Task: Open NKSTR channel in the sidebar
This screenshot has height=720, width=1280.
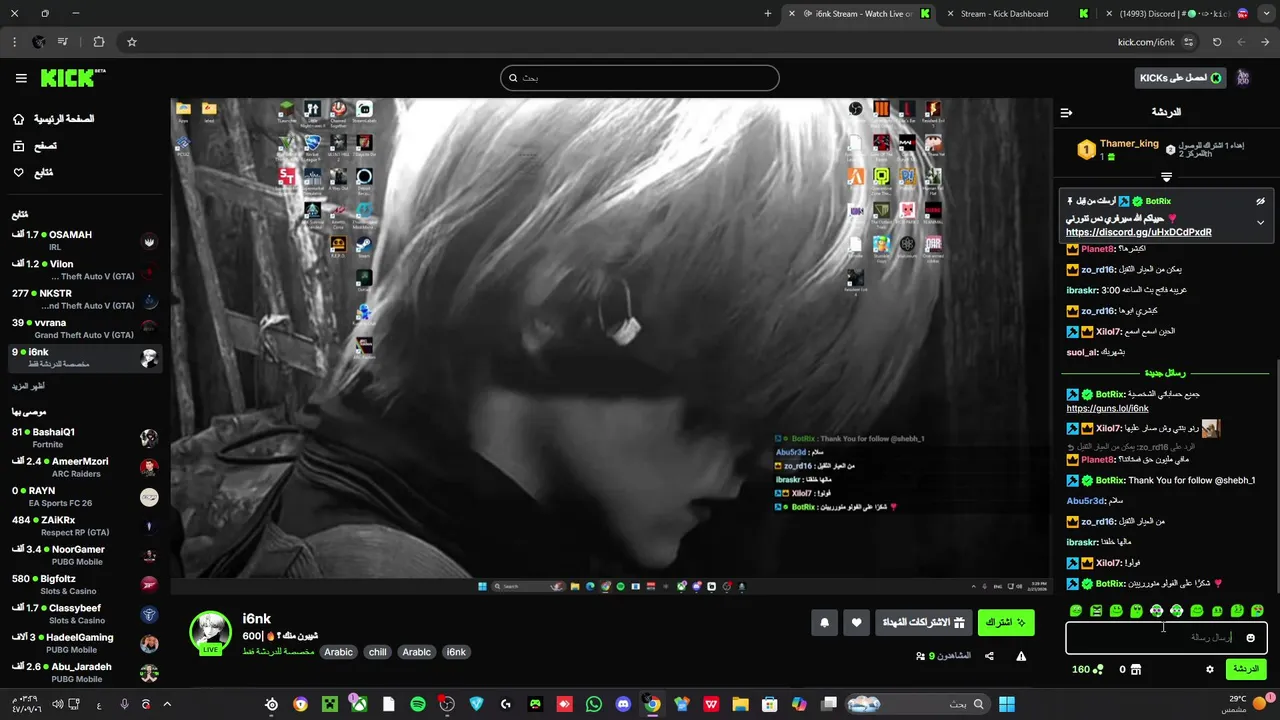Action: 85,299
